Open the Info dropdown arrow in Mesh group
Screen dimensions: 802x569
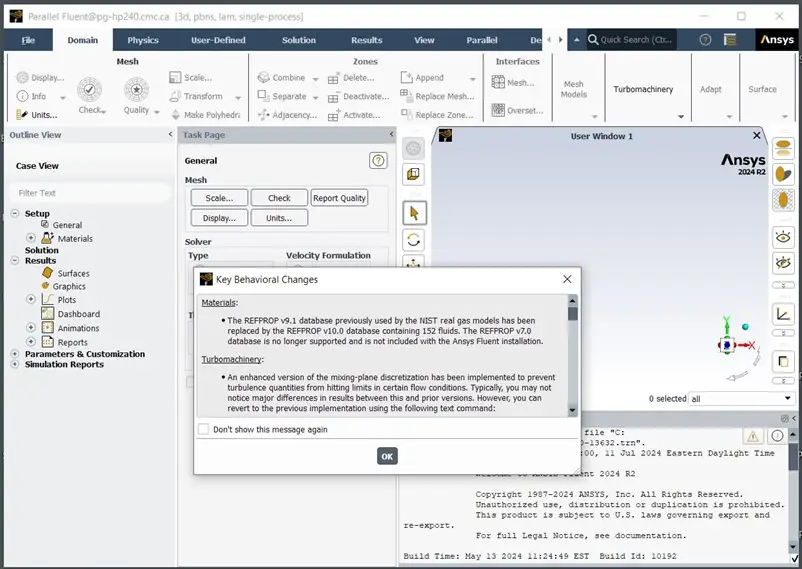[62, 97]
